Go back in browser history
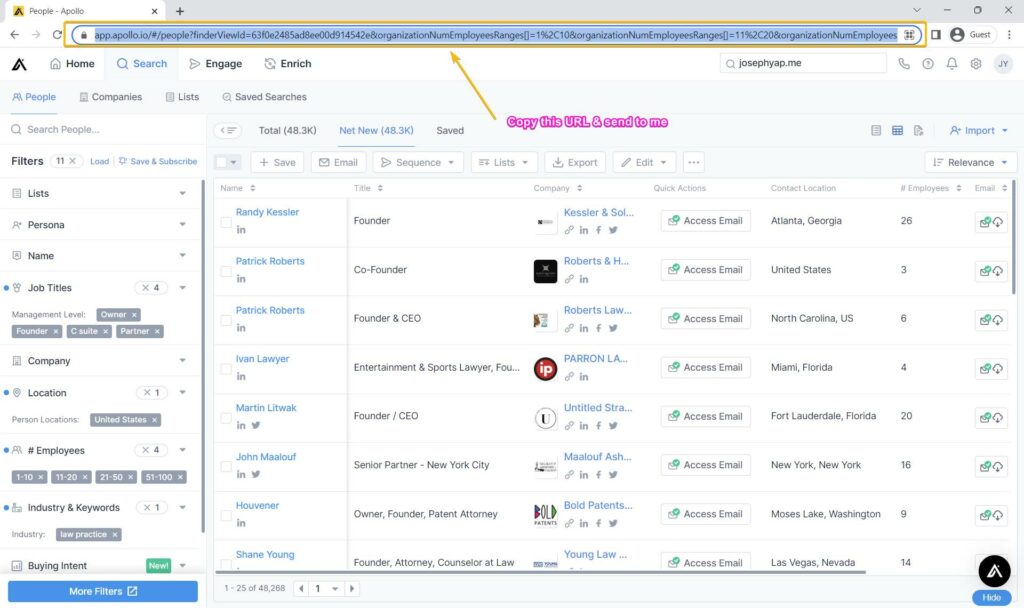 (x=14, y=35)
